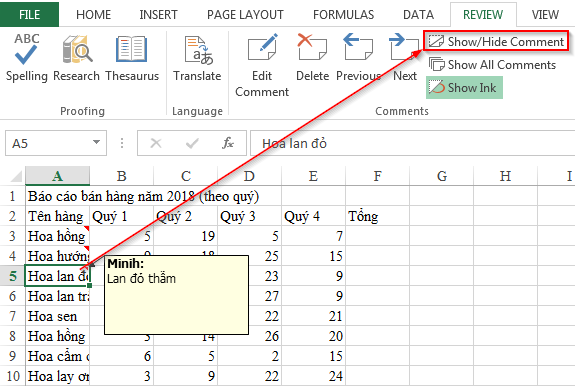Image resolution: width=575 pixels, height=386 pixels.
Task: Select the Hoa cẩm cell in row 9
Action: (57, 356)
